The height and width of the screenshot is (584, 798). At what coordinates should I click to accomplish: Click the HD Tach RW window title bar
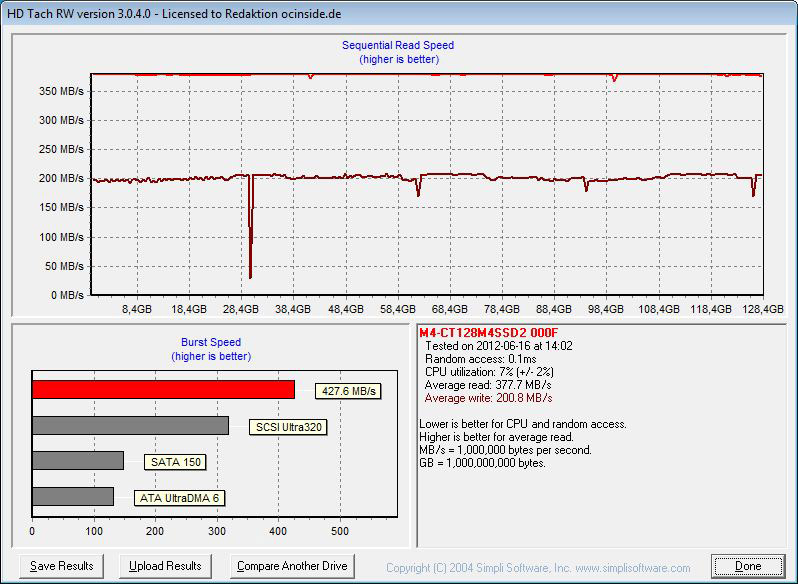pyautogui.click(x=399, y=14)
